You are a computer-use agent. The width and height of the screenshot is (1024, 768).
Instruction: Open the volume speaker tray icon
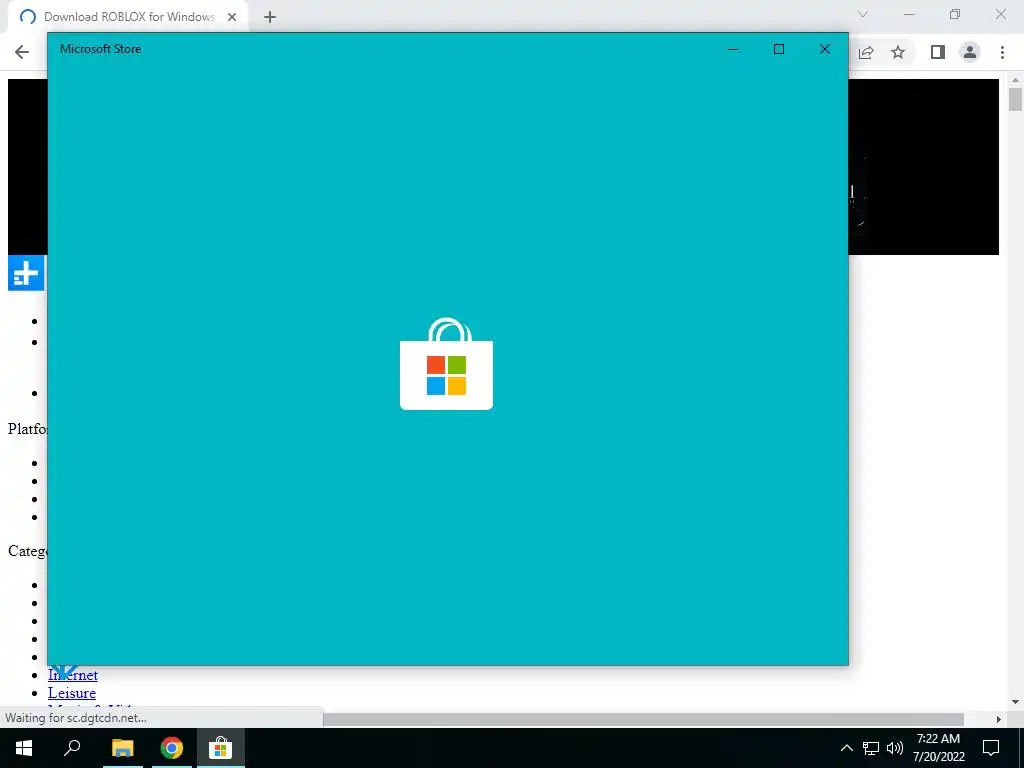pyautogui.click(x=895, y=748)
